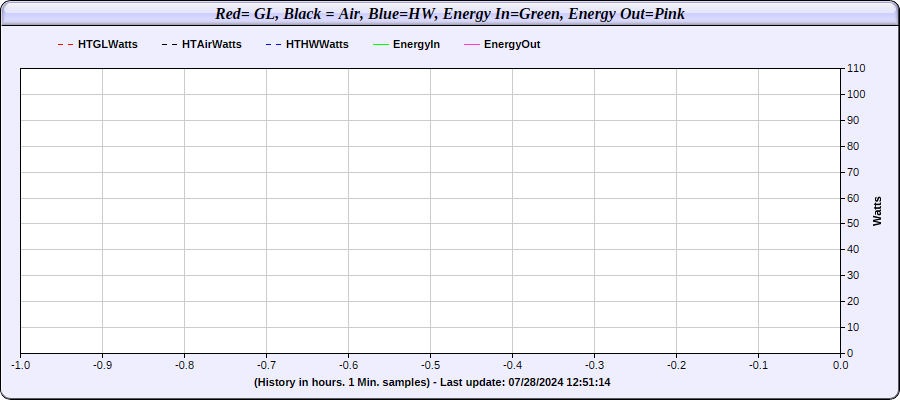
Task: Click the 100 y-axis tick label
Action: coord(856,94)
